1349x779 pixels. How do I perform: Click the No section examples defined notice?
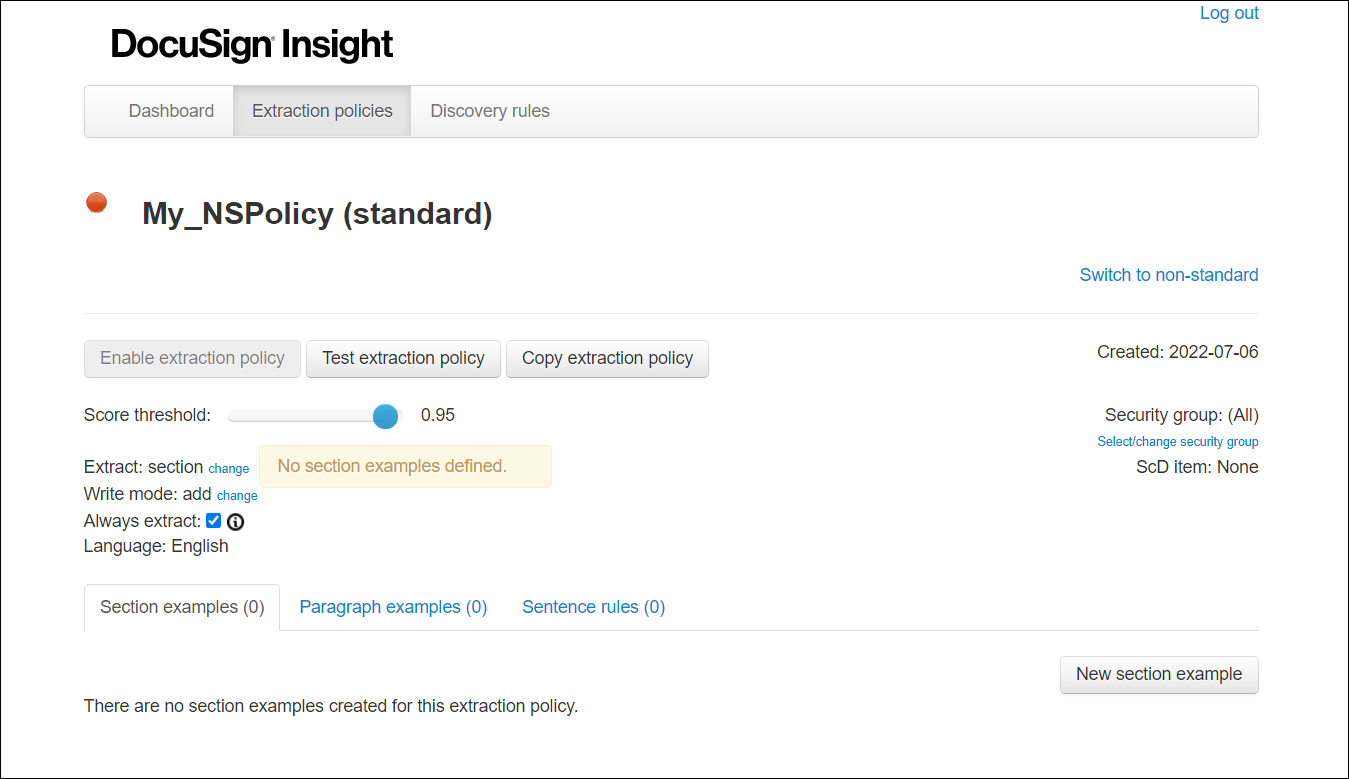tap(405, 466)
